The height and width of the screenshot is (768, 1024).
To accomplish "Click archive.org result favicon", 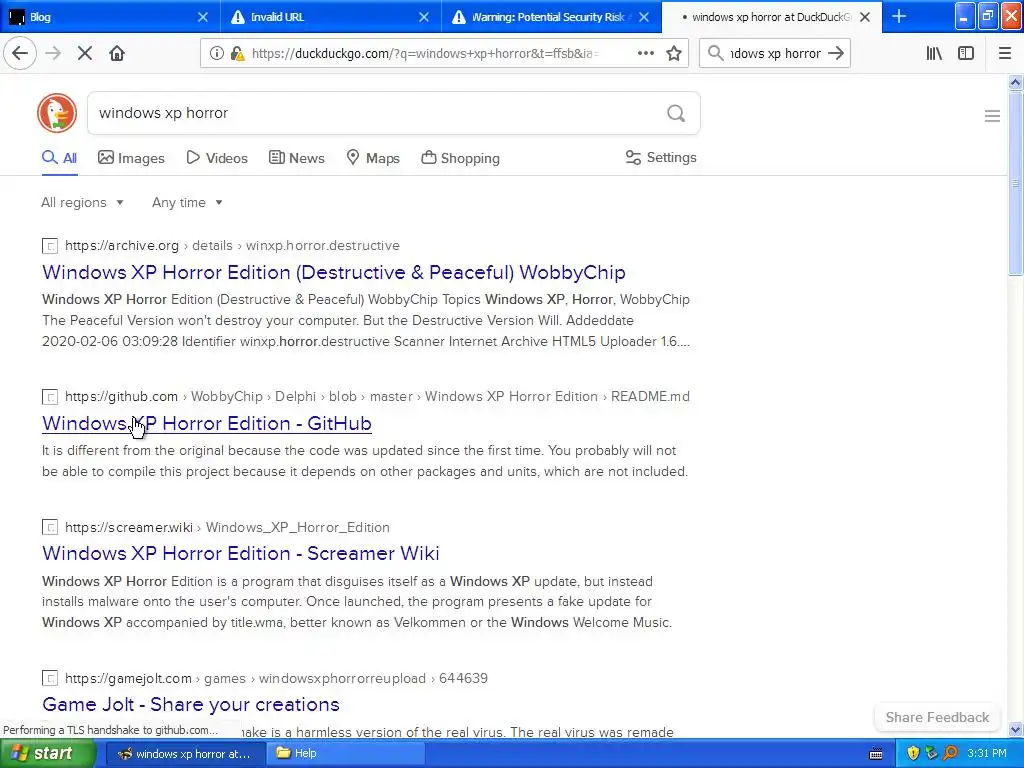I will pyautogui.click(x=50, y=246).
